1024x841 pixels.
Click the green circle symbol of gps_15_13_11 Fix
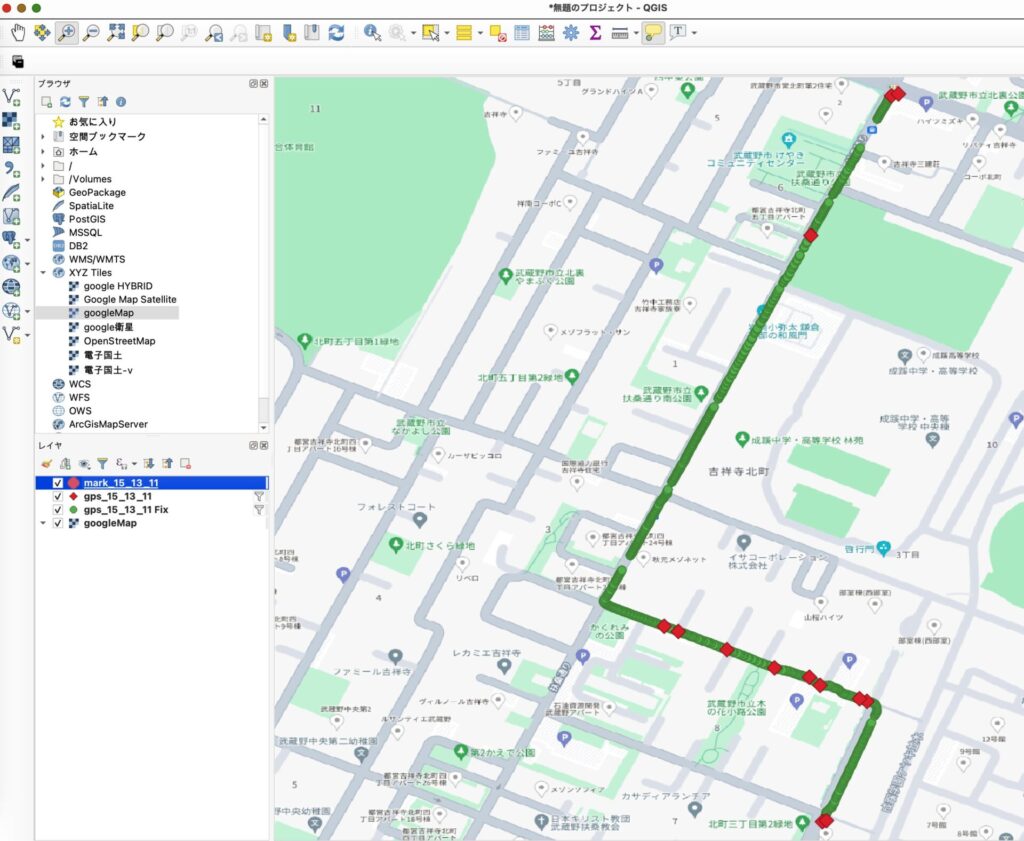coord(73,509)
